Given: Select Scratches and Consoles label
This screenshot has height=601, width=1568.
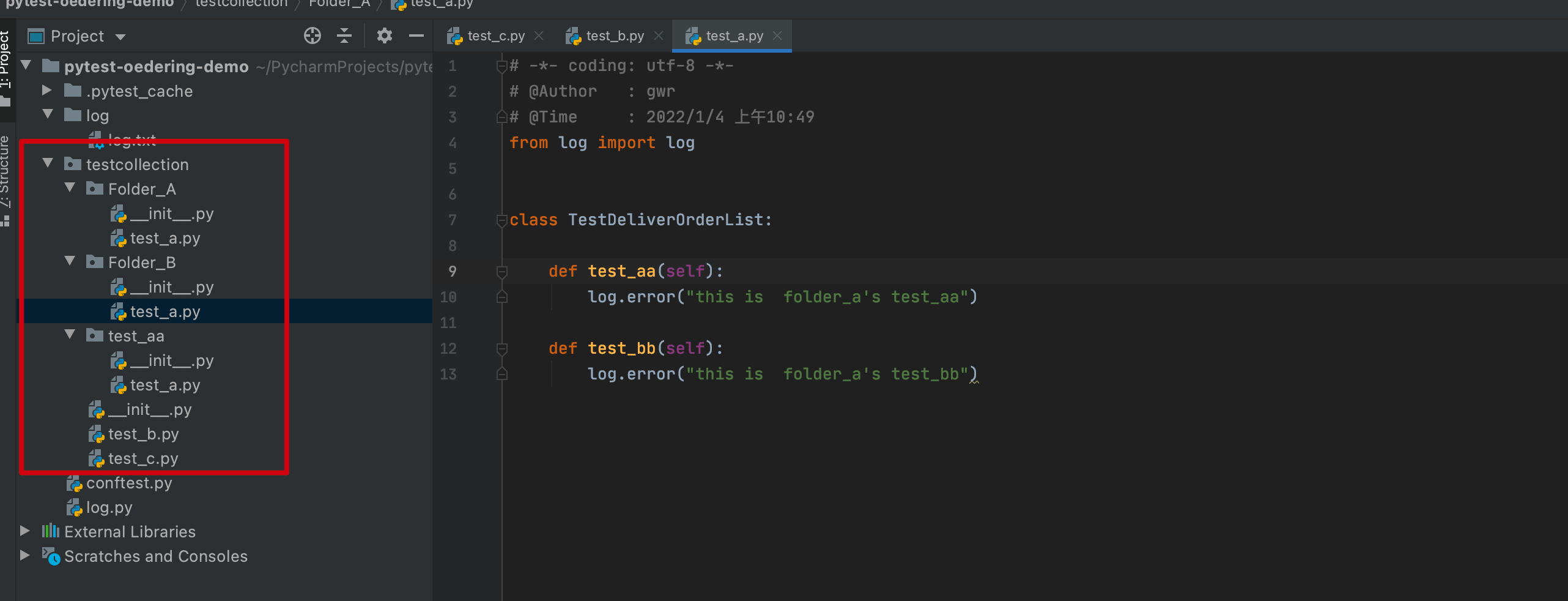Looking at the screenshot, I should tap(155, 556).
